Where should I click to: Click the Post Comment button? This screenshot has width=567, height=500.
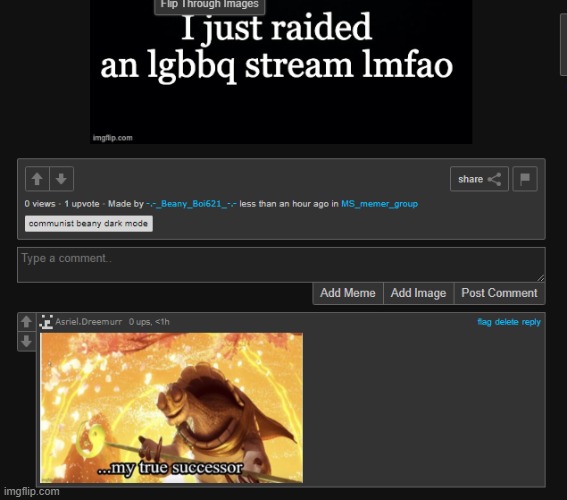[x=499, y=293]
